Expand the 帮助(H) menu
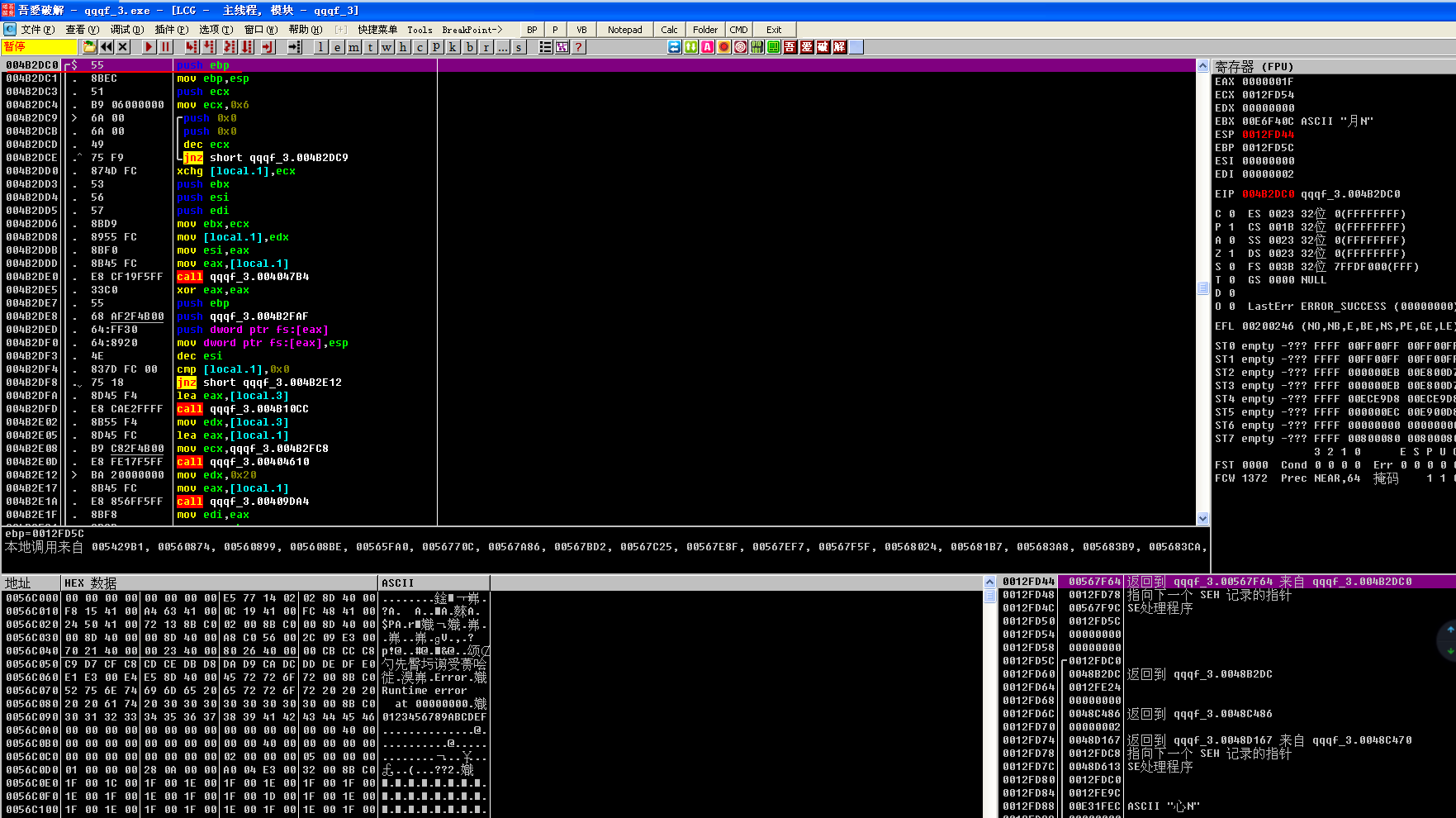1456x818 pixels. tap(305, 30)
